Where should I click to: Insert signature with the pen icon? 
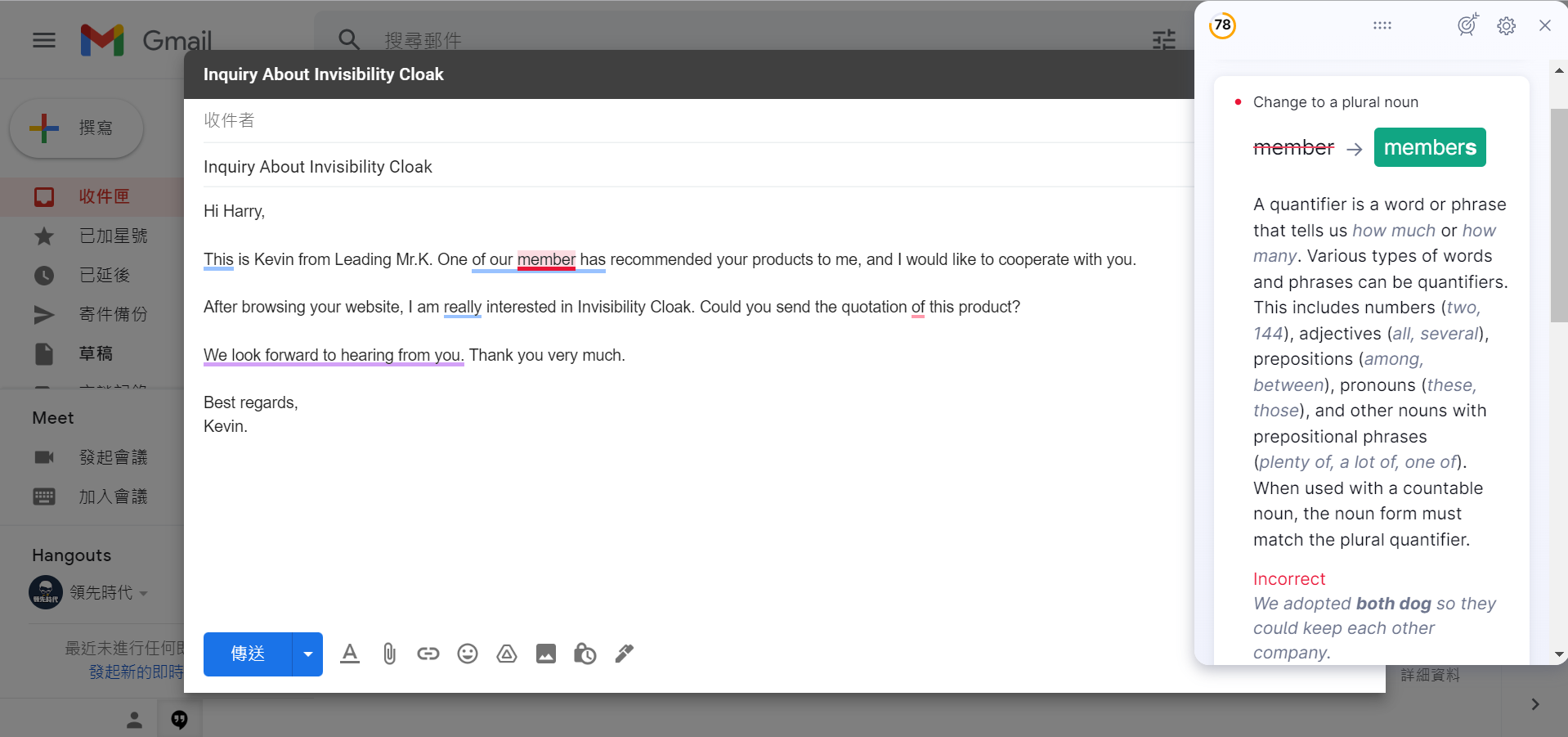point(625,654)
